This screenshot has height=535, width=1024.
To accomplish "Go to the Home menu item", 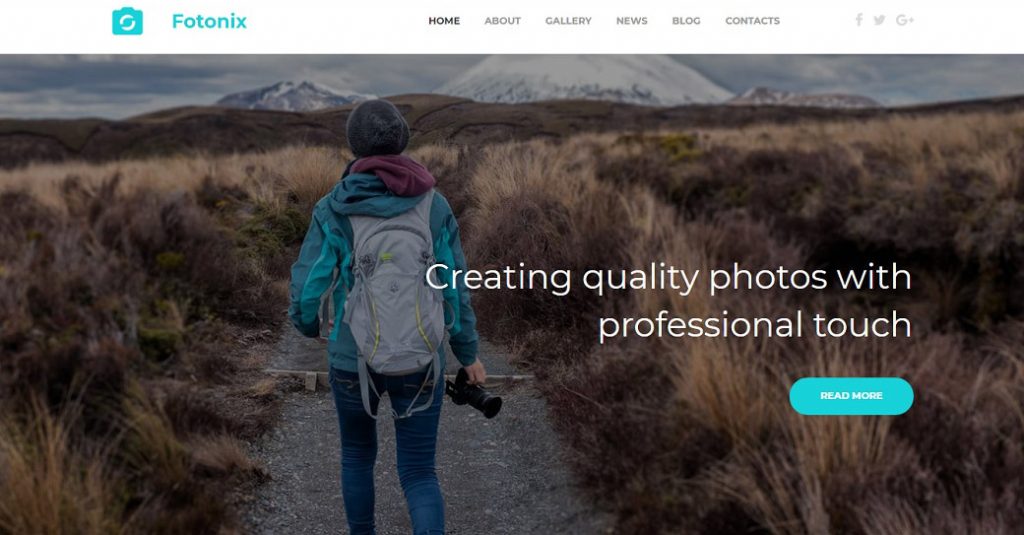I will 444,21.
